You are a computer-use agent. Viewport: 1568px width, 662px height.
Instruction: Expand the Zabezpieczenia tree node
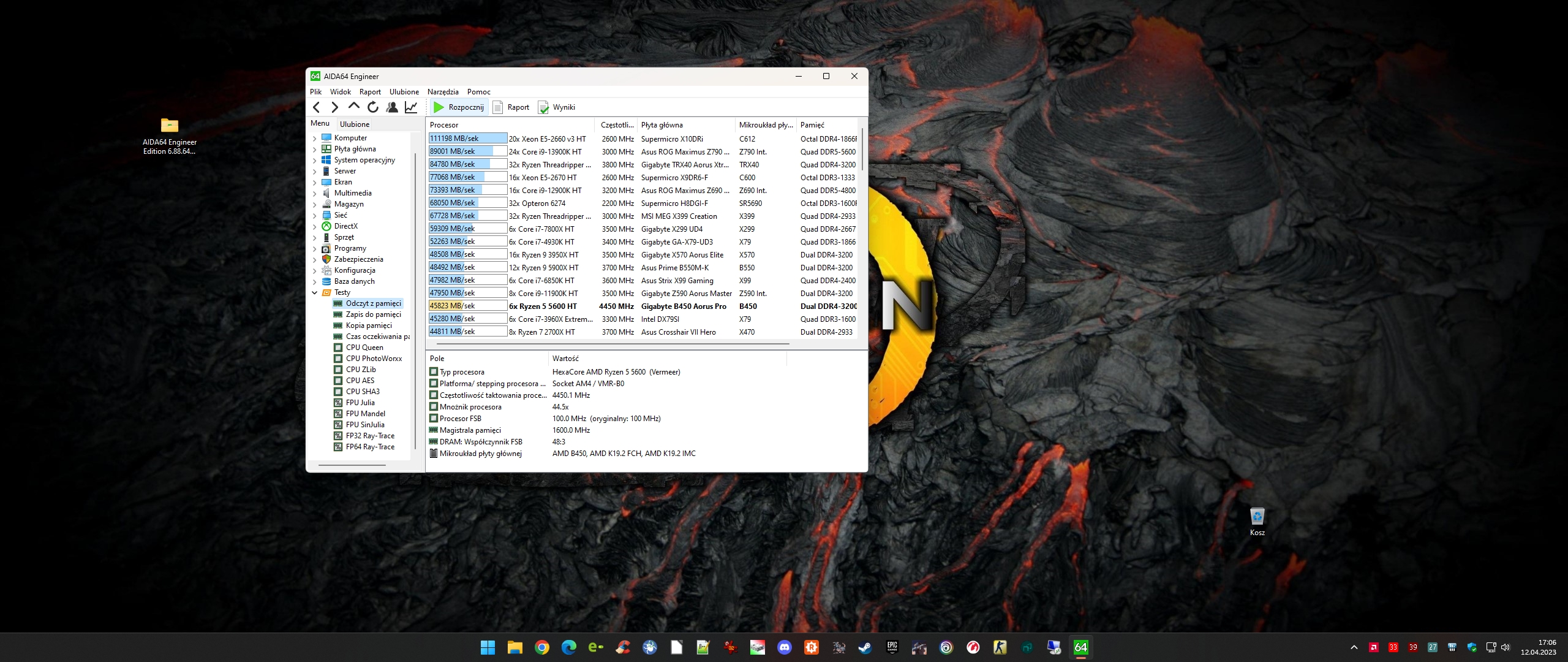[315, 260]
